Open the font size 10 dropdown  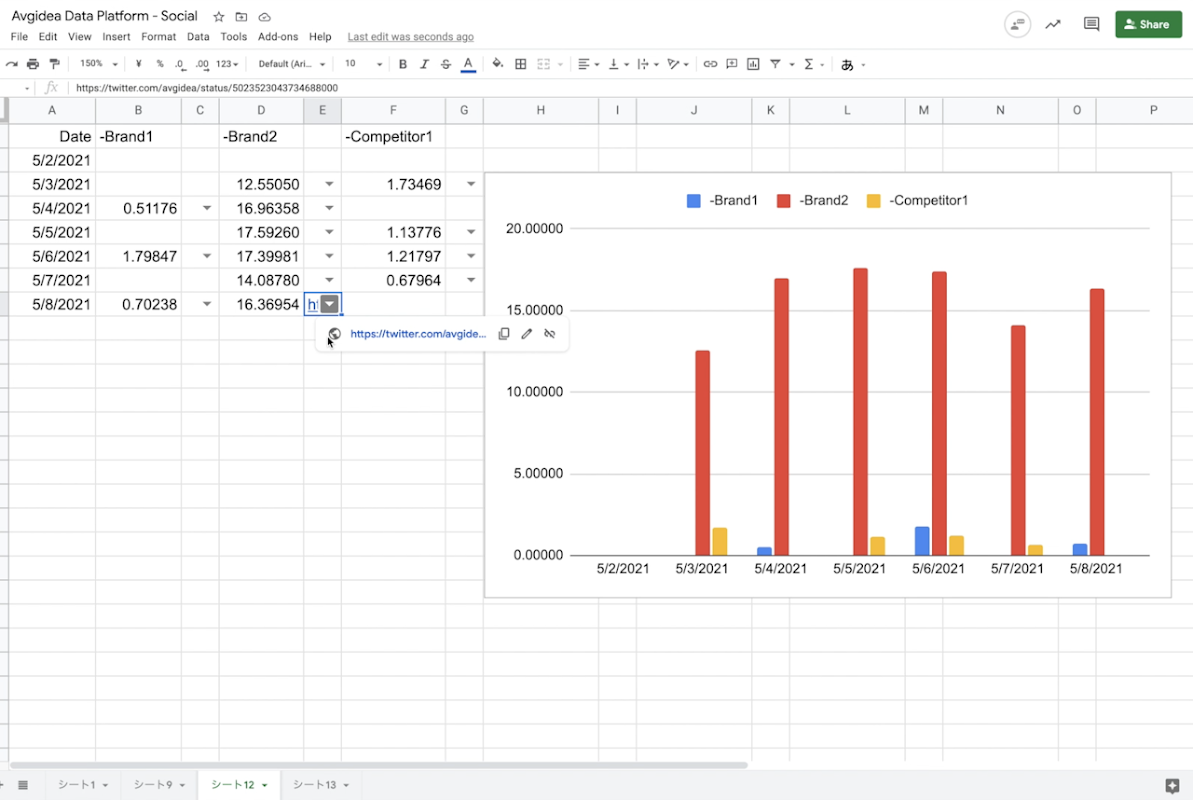pyautogui.click(x=363, y=64)
